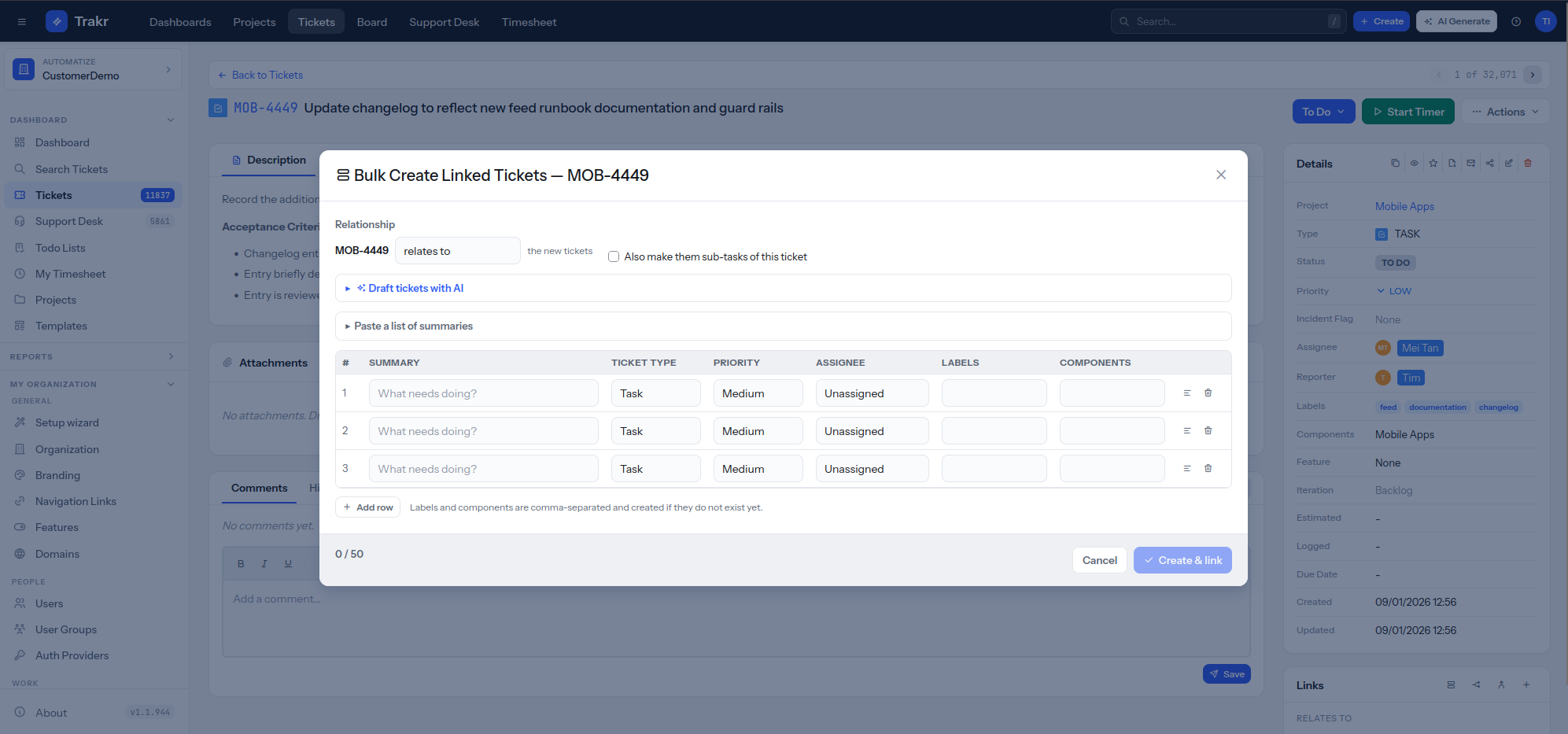The height and width of the screenshot is (734, 1568).
Task: Delete row 3 with its trash icon
Action: click(x=1208, y=468)
